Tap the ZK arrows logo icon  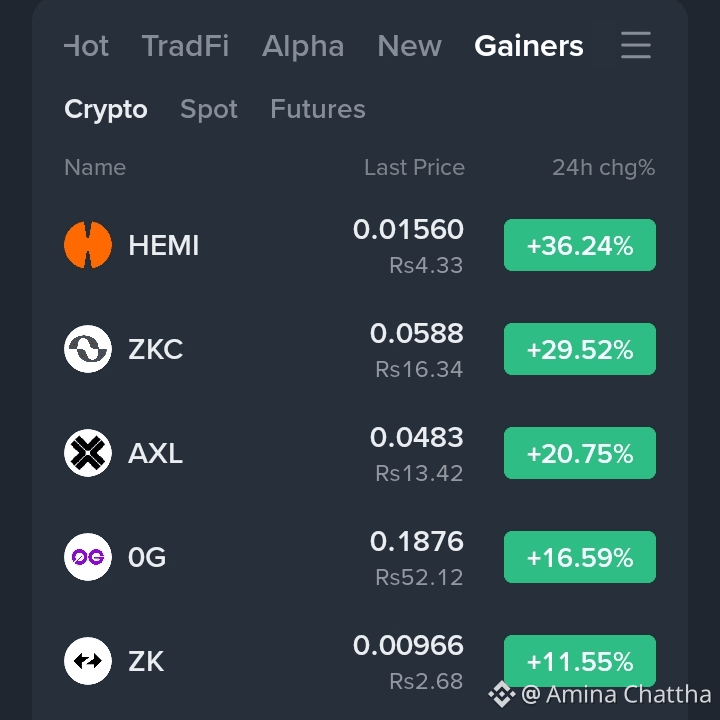(88, 661)
